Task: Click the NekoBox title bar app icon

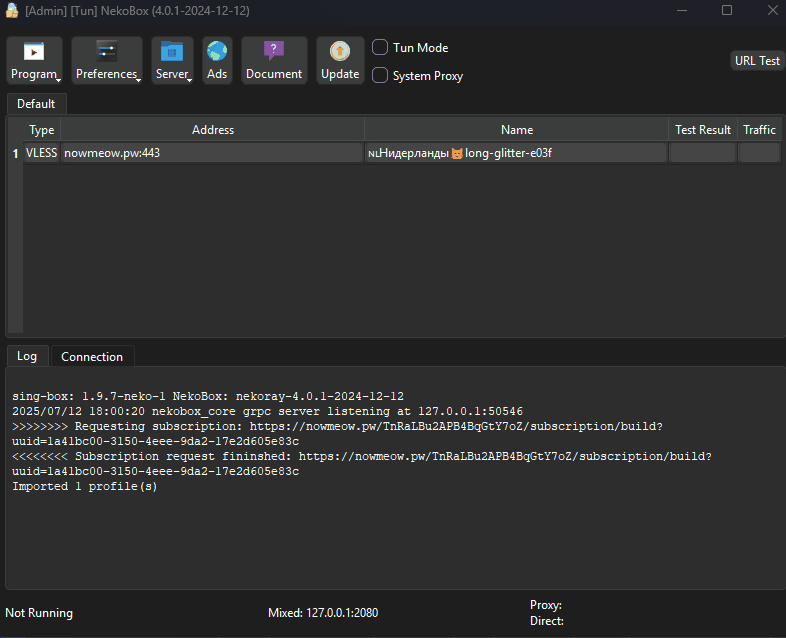Action: click(13, 10)
